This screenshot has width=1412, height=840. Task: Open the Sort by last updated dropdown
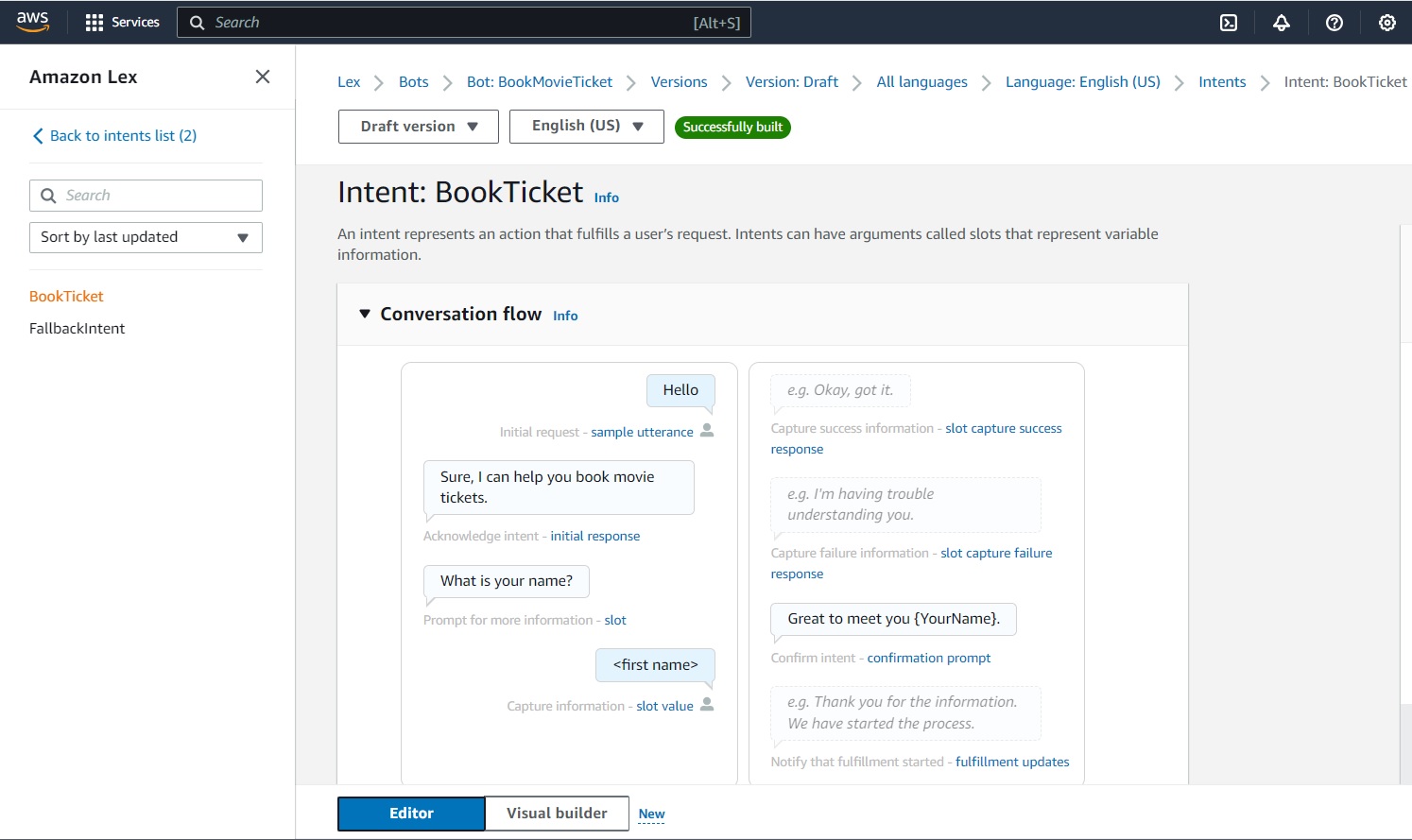pyautogui.click(x=146, y=237)
